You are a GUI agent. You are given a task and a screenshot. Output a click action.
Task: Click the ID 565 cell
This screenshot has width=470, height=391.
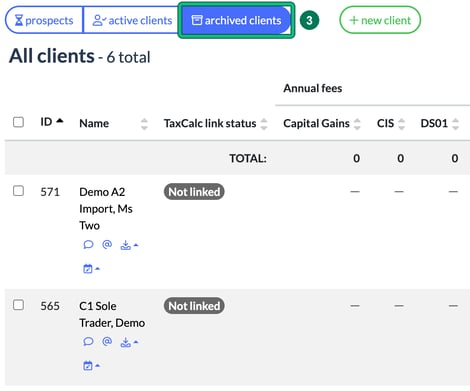[50, 306]
